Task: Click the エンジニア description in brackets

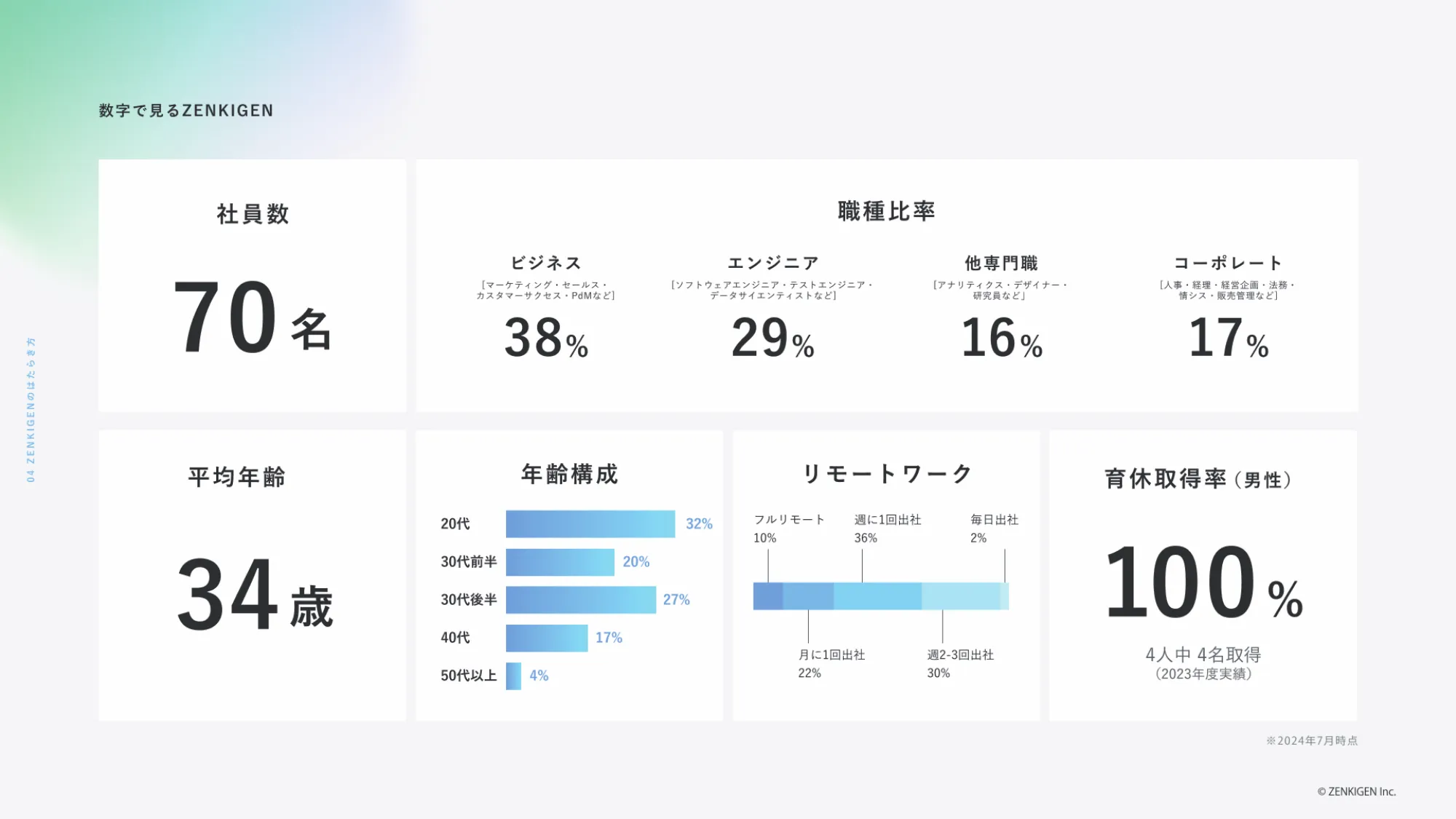Action: click(773, 290)
